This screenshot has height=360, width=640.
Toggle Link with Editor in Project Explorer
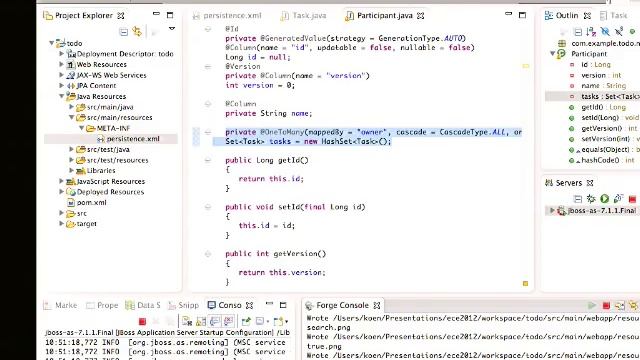(x=137, y=31)
